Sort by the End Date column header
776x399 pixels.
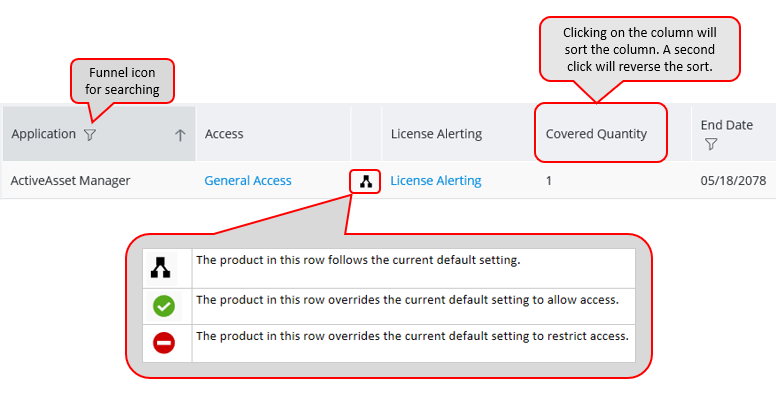pyautogui.click(x=727, y=125)
